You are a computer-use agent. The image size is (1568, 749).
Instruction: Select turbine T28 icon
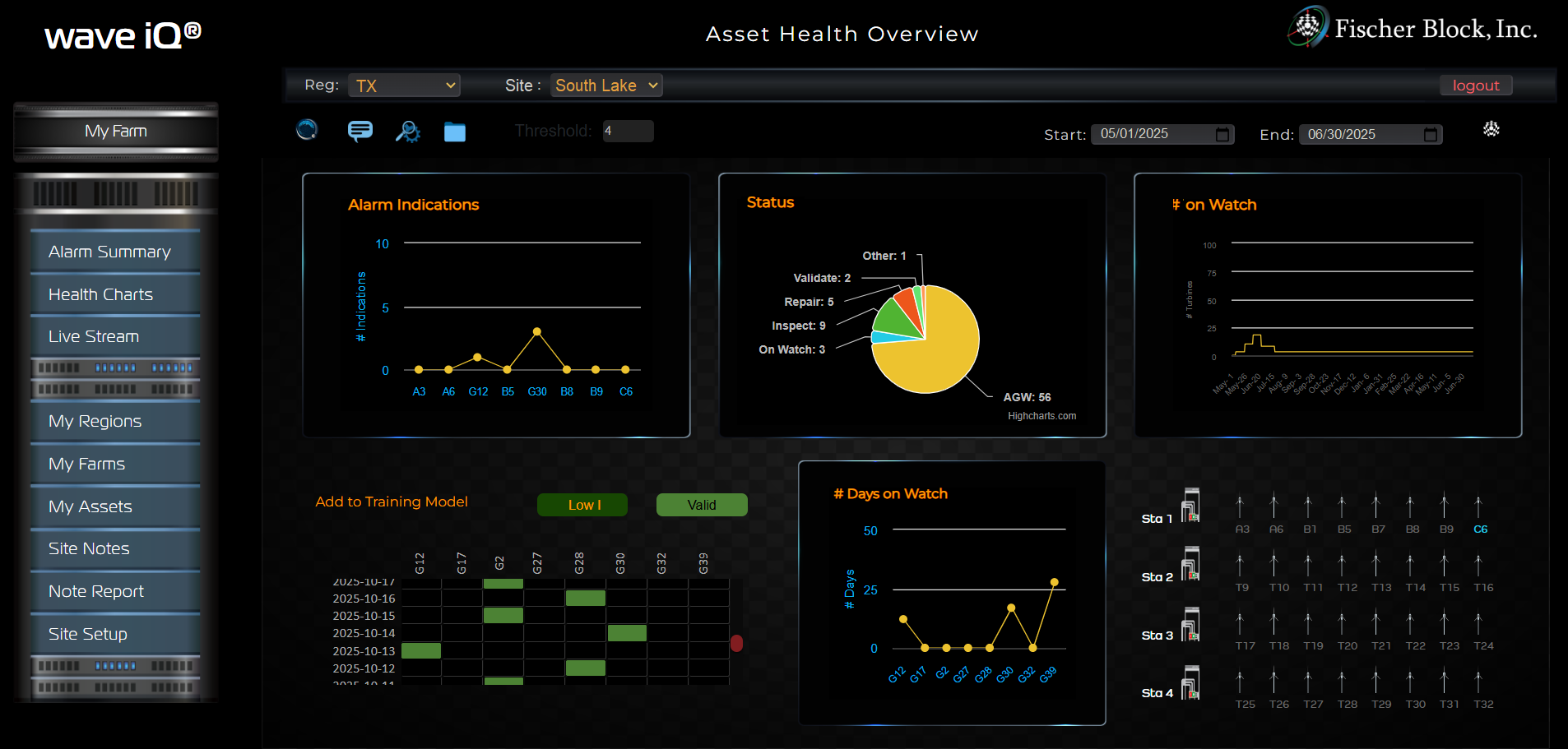pos(1342,682)
